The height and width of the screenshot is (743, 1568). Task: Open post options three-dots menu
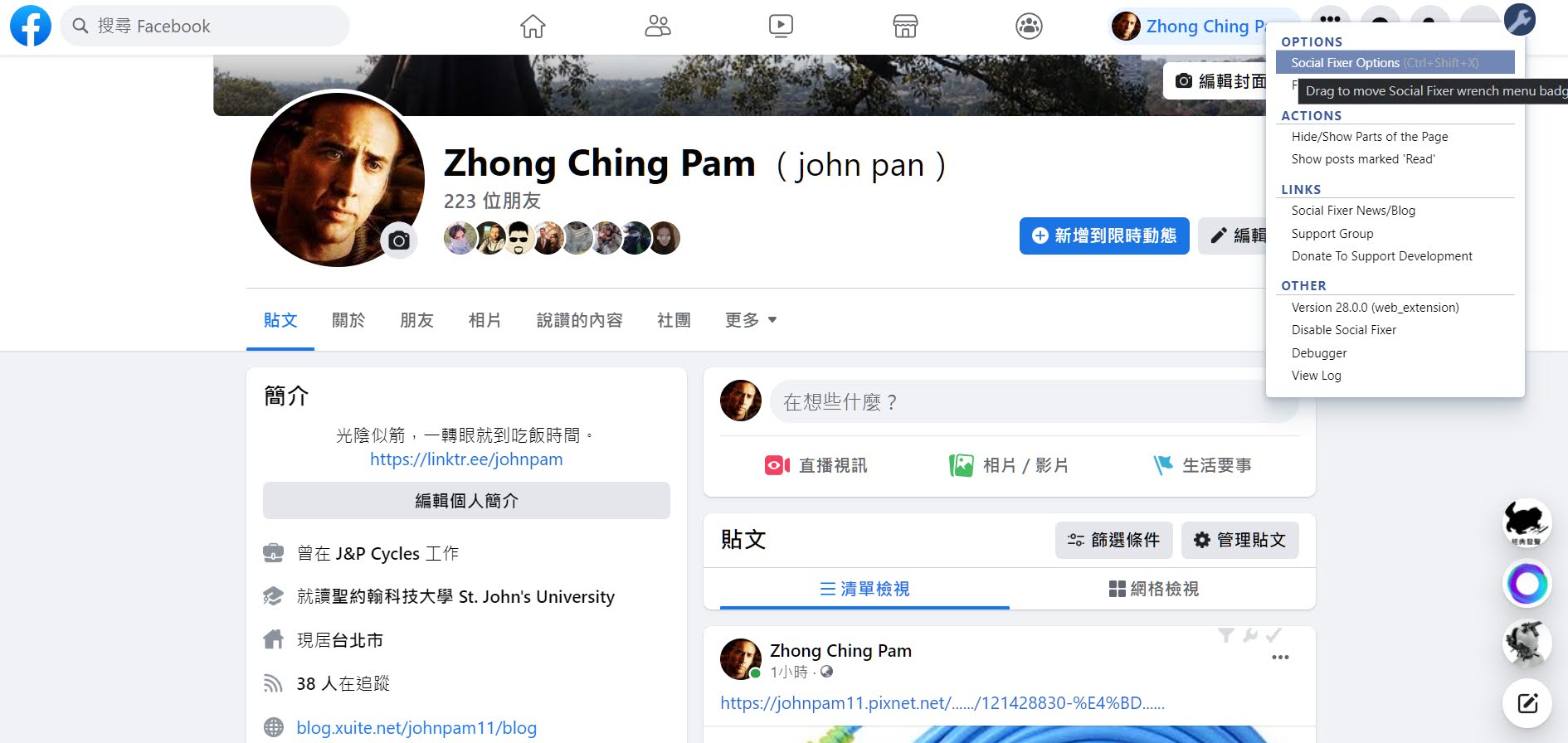click(x=1280, y=657)
